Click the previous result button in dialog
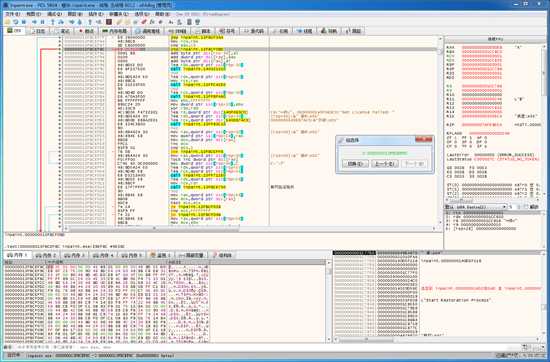The image size is (550, 362). (x=384, y=164)
